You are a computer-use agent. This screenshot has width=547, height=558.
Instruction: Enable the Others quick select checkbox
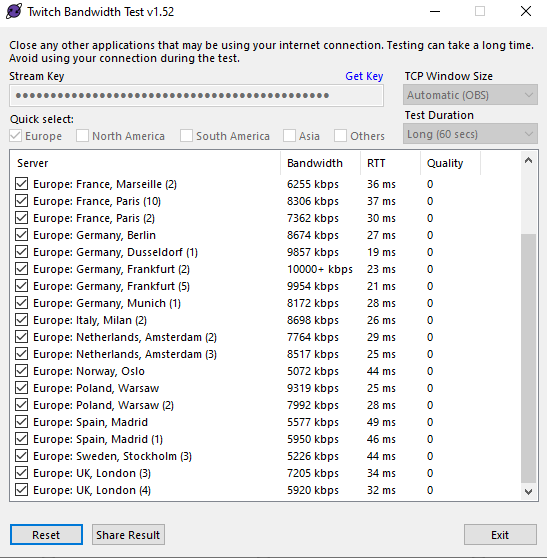tap(340, 136)
